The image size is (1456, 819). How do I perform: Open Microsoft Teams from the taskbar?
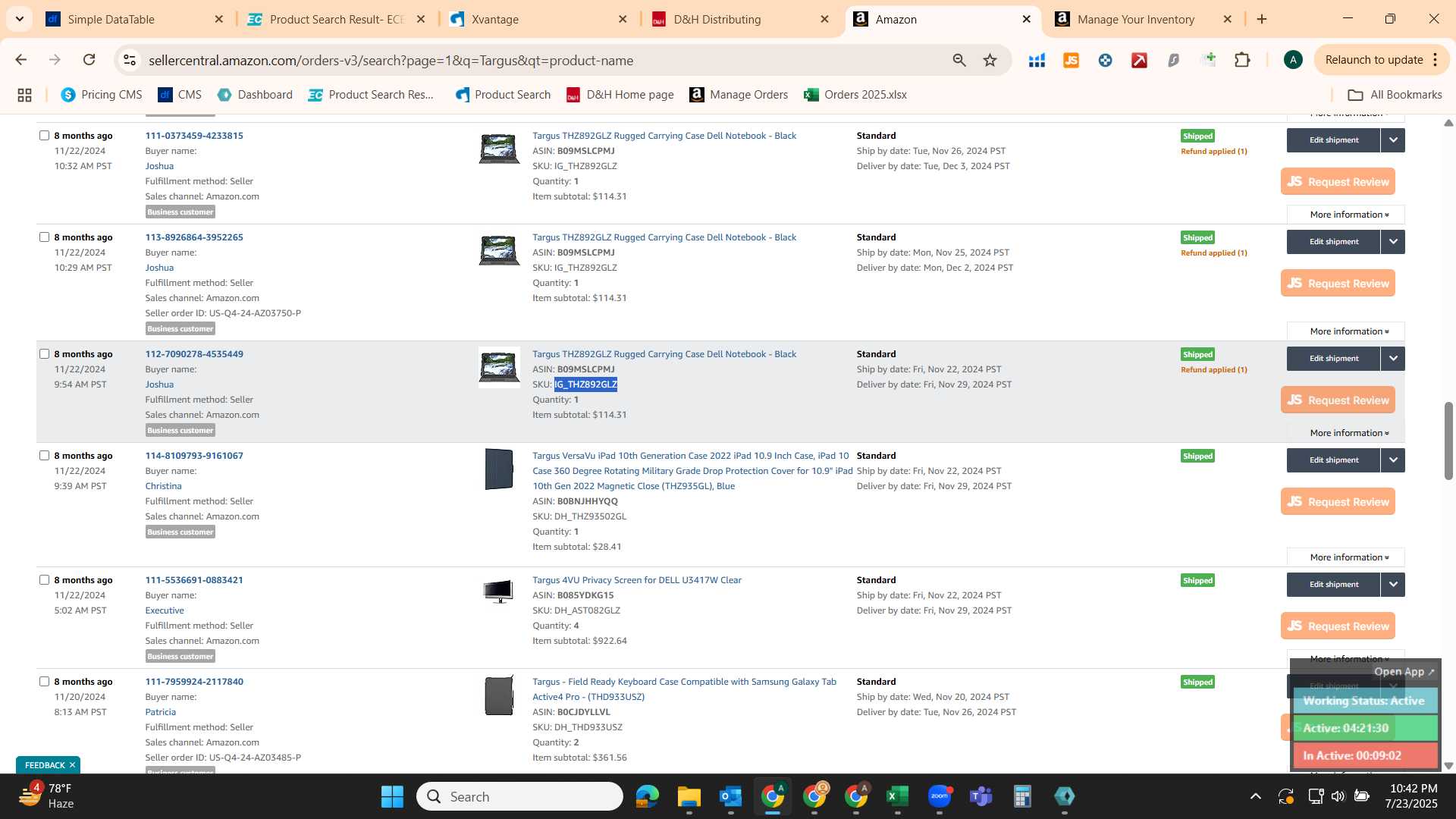point(981,796)
